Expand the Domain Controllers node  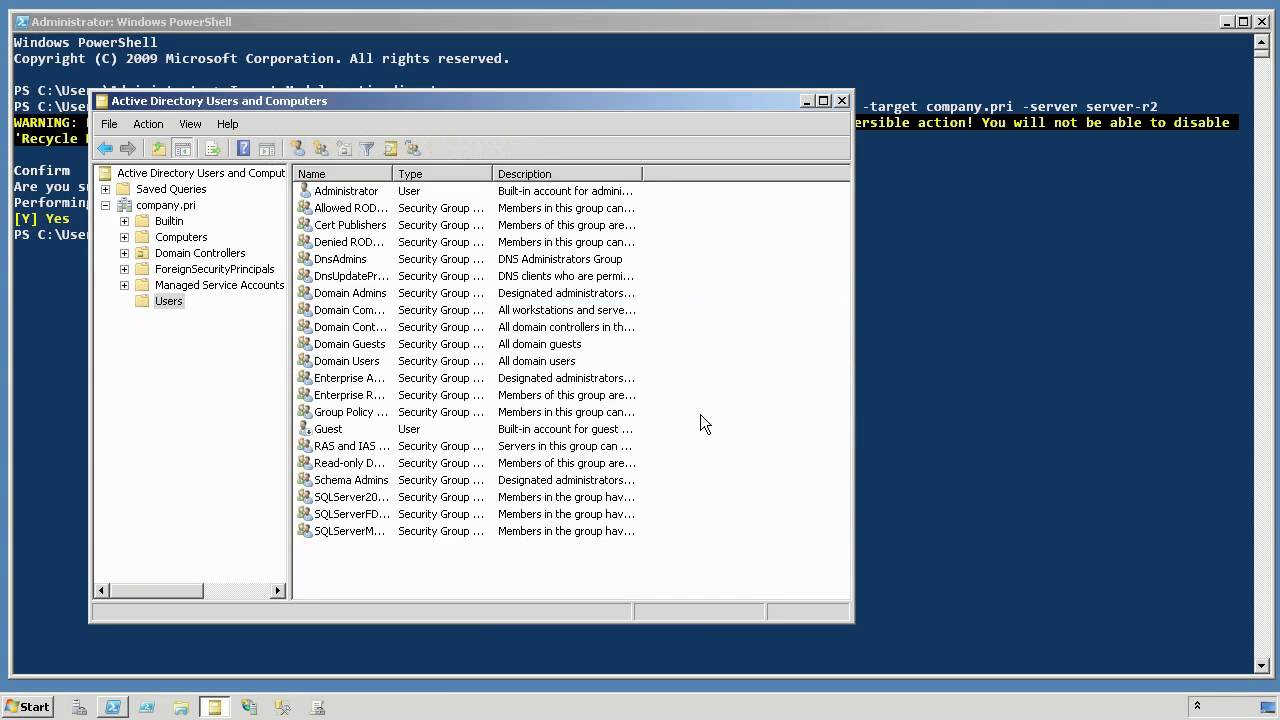(x=124, y=253)
